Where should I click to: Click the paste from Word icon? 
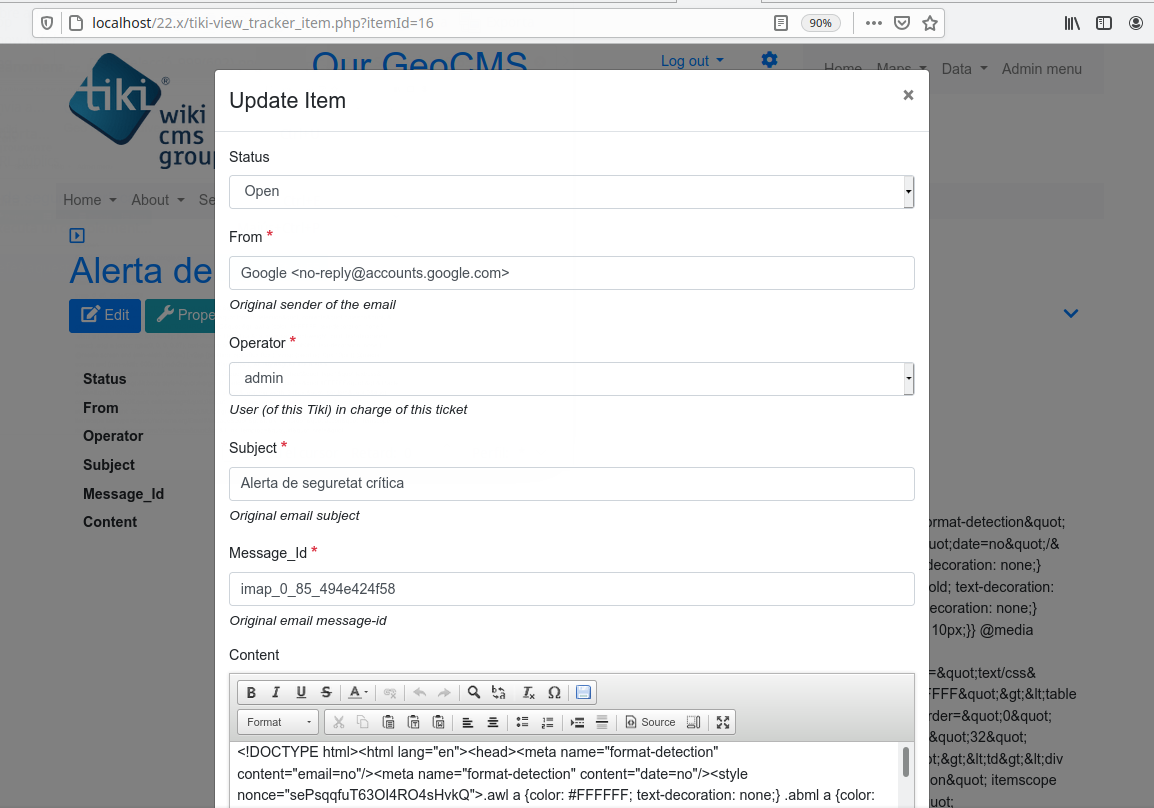tap(439, 723)
